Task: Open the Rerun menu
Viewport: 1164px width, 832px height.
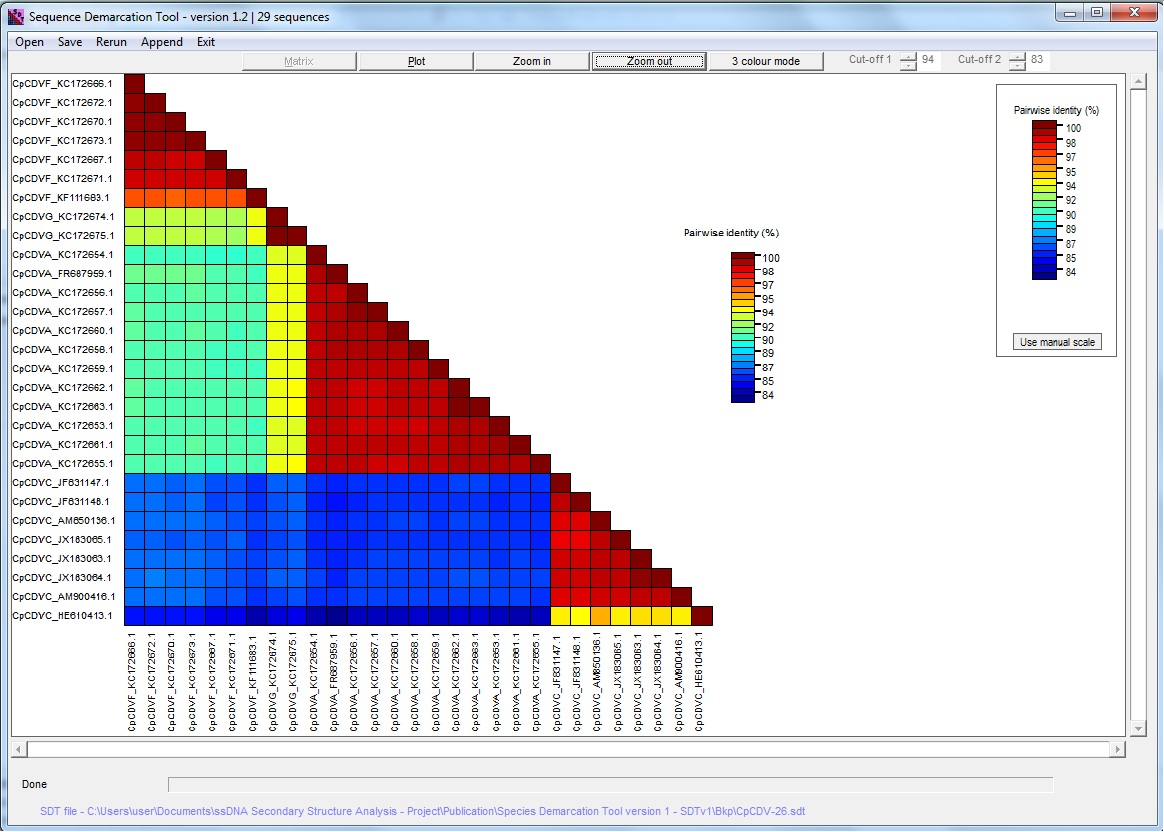Action: (x=111, y=42)
